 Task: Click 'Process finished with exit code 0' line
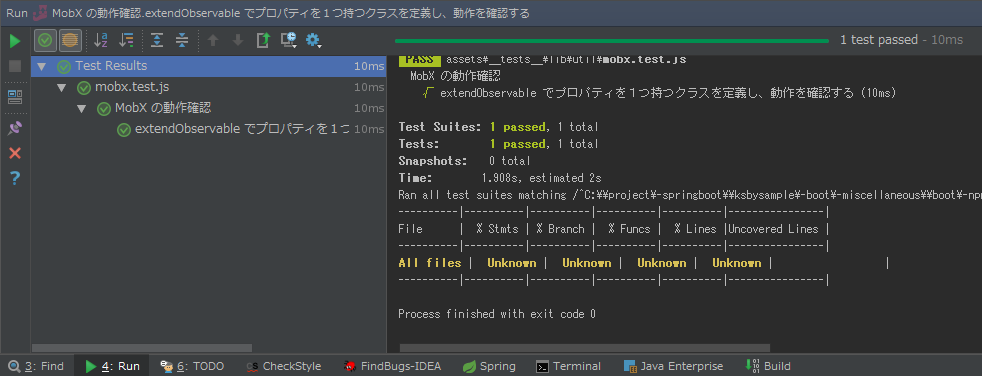tap(497, 314)
